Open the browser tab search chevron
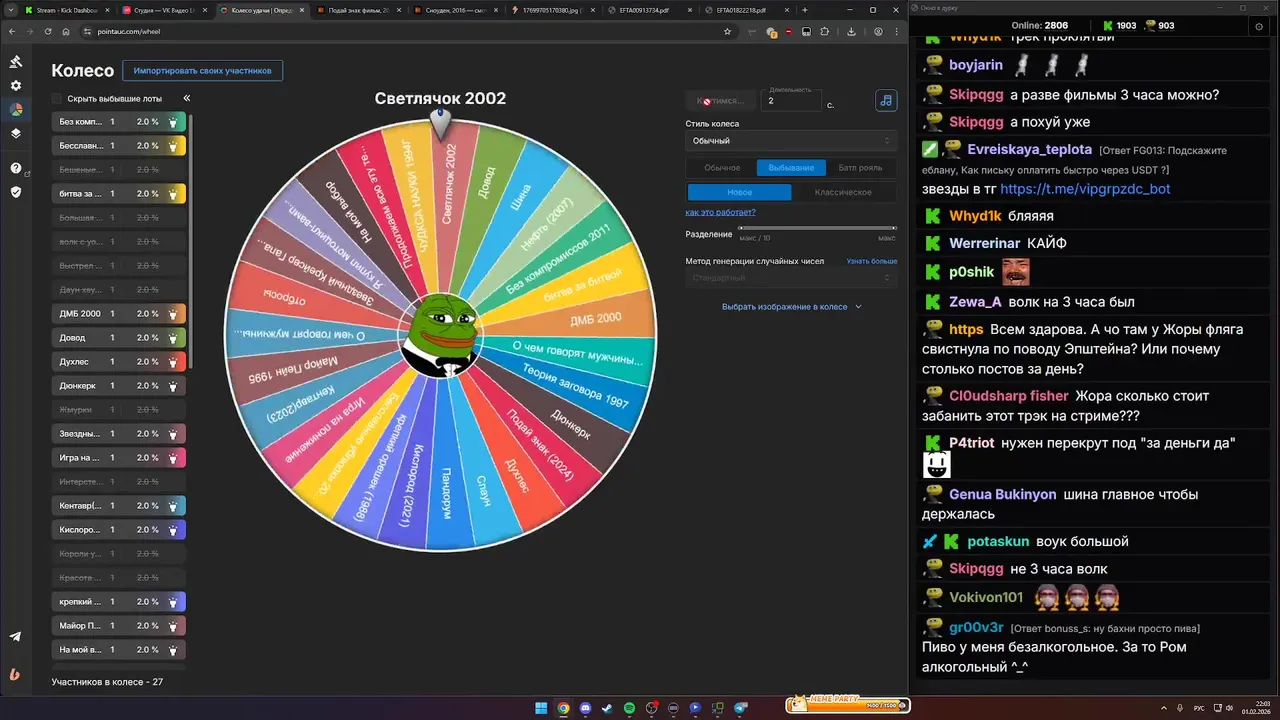Viewport: 1280px width, 720px height. coord(12,9)
